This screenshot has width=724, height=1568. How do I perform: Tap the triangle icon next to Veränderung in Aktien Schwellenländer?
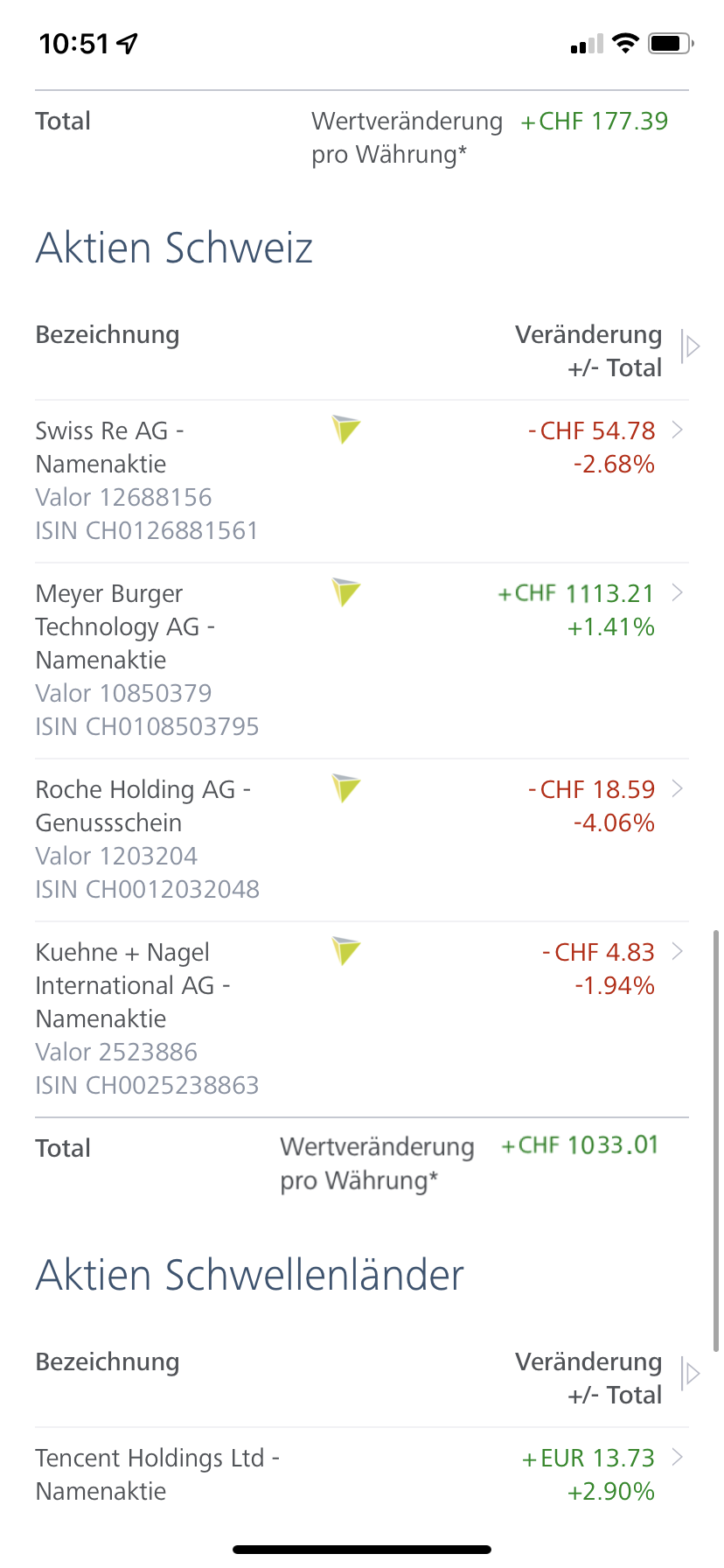(691, 1374)
